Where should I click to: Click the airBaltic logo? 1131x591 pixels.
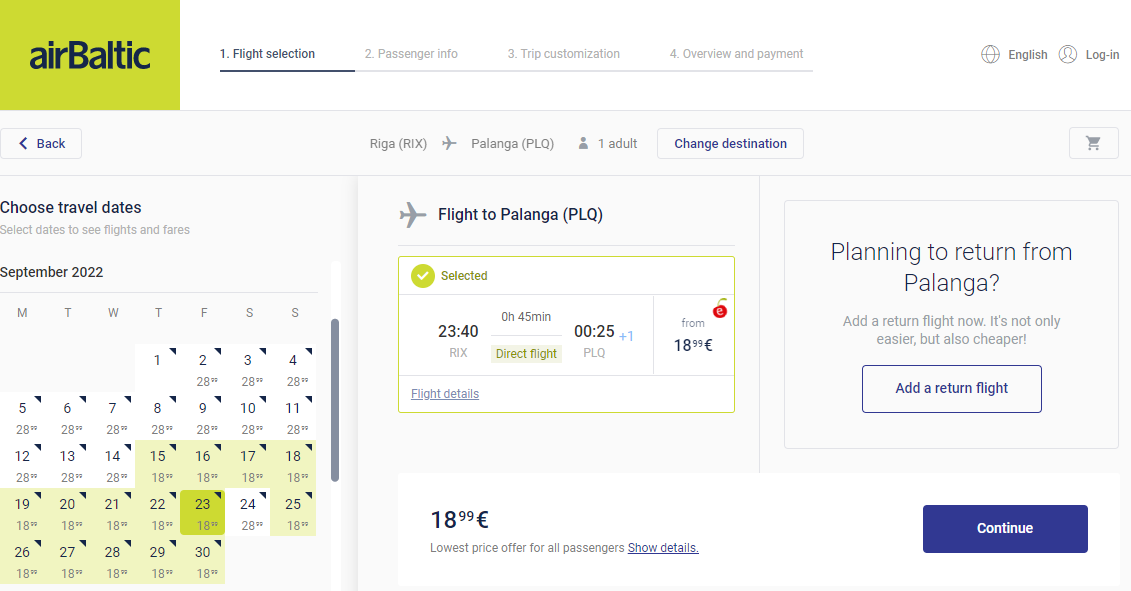click(89, 56)
